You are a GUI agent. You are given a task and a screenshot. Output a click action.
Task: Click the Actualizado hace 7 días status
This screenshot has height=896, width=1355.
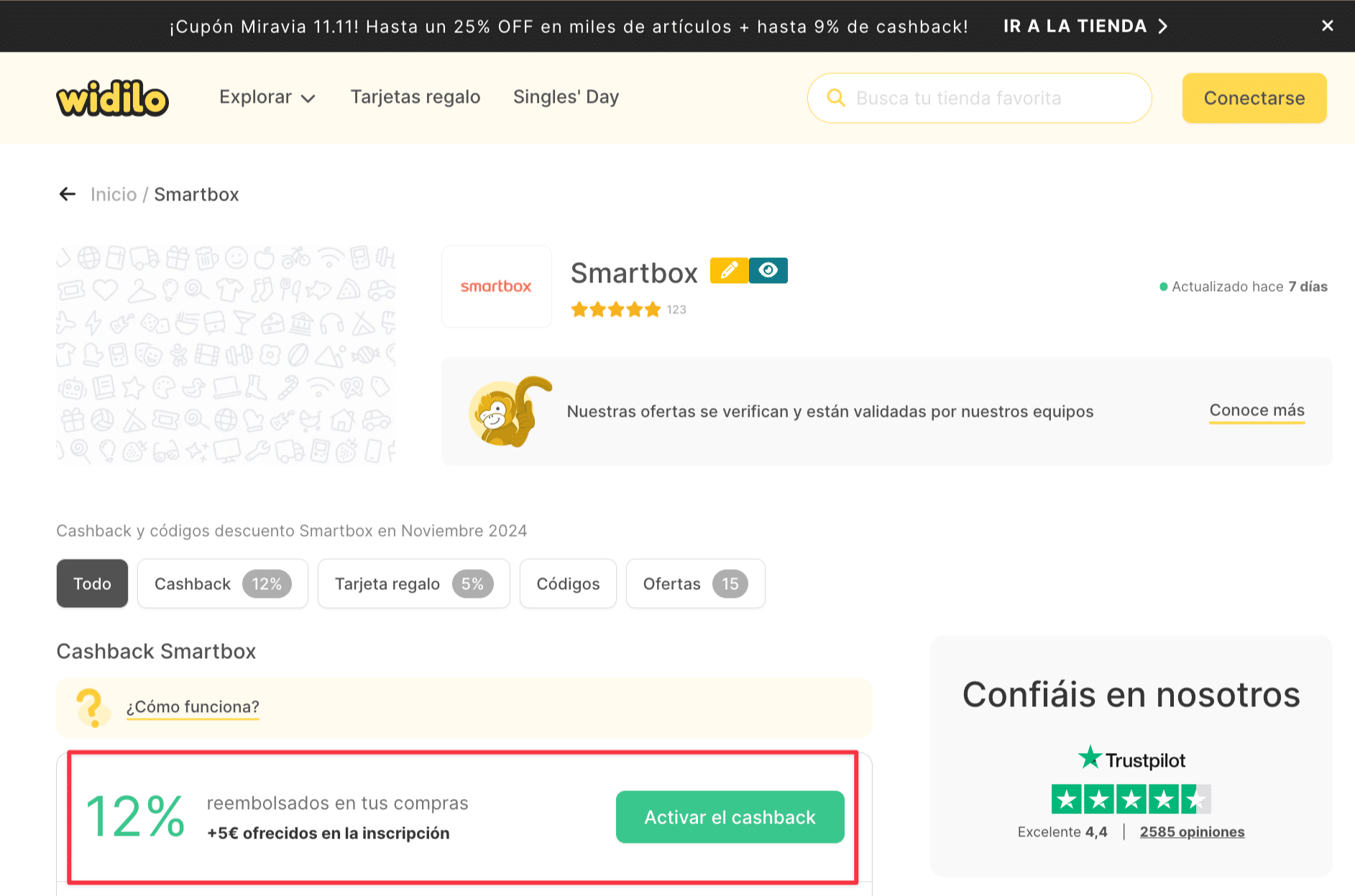coord(1243,287)
